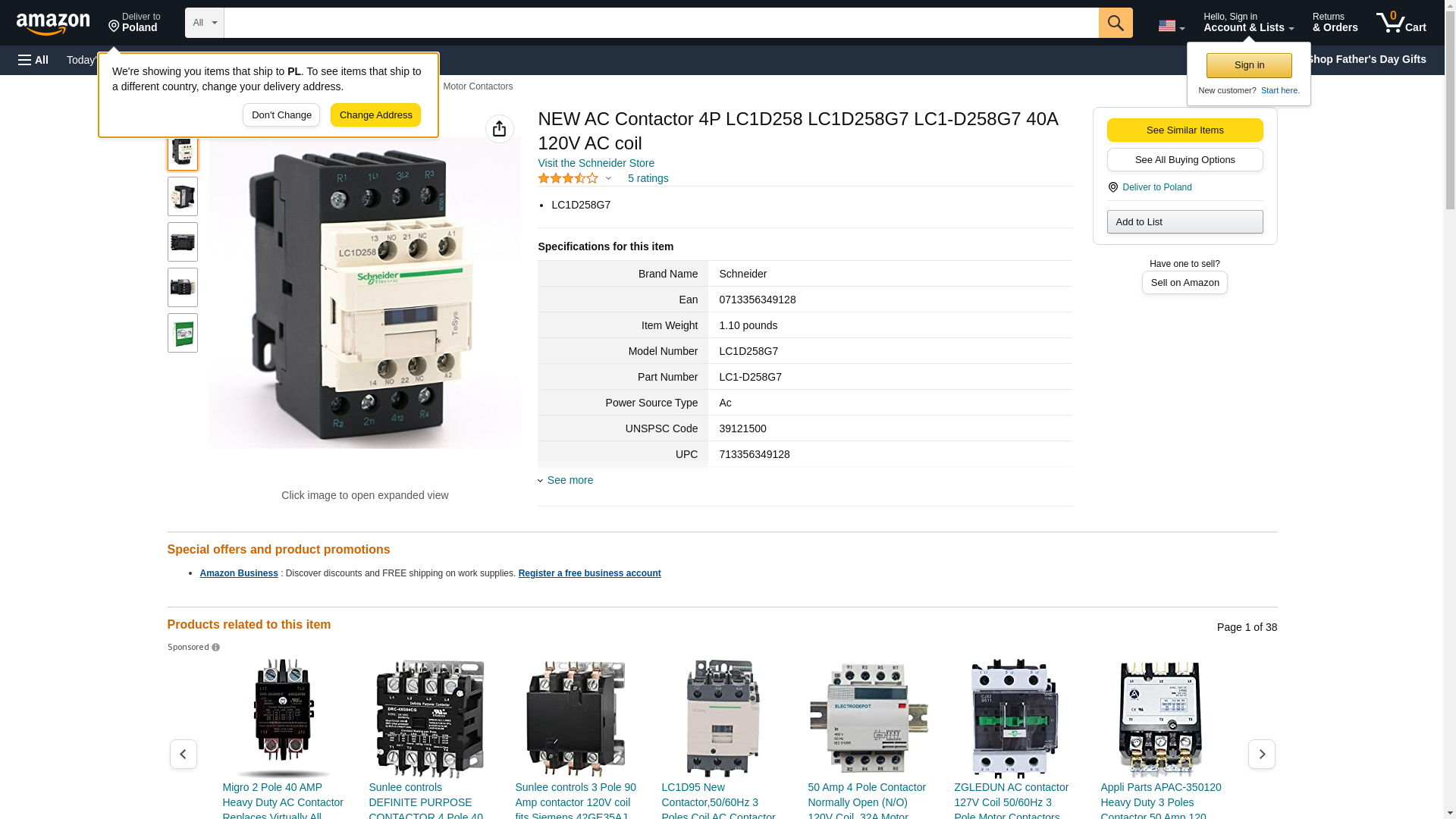
Task: Show previous related products with left arrow
Action: (x=183, y=754)
